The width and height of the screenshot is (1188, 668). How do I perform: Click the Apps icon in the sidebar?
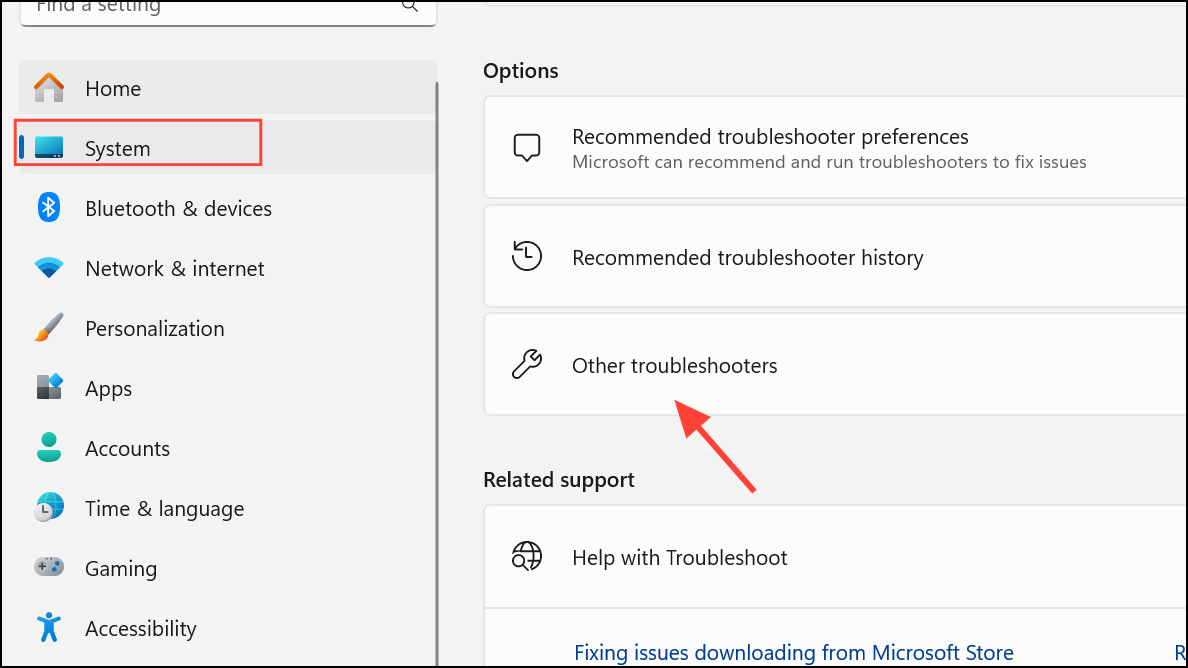[x=48, y=388]
